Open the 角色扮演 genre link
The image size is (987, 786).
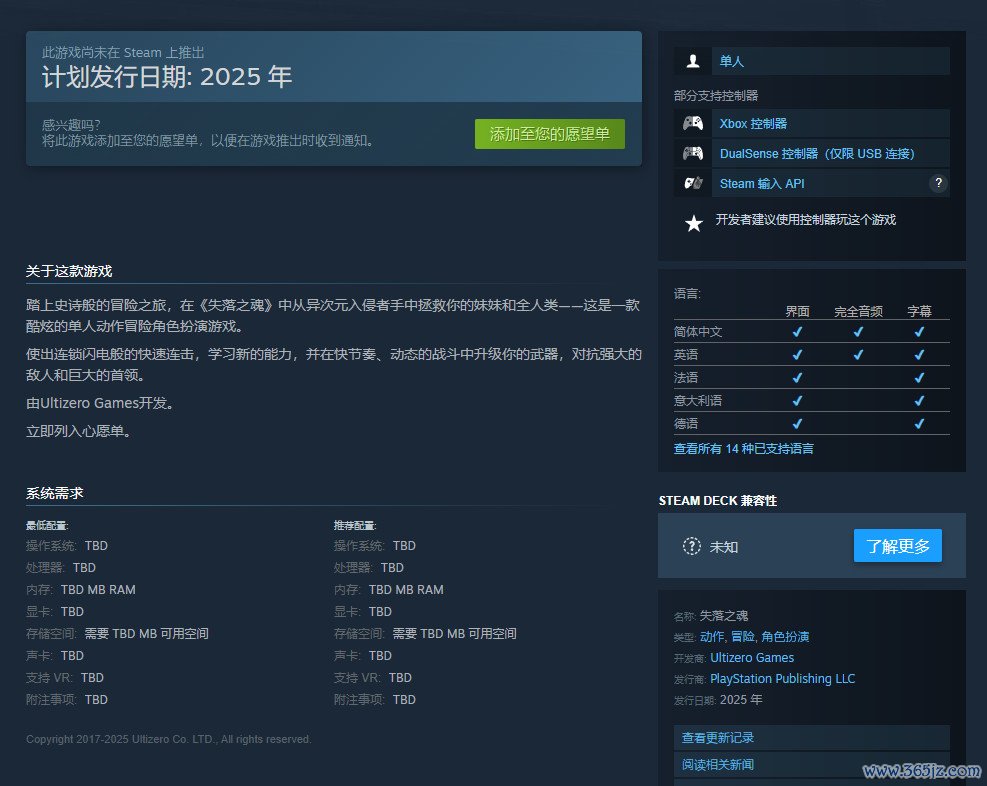pos(785,637)
